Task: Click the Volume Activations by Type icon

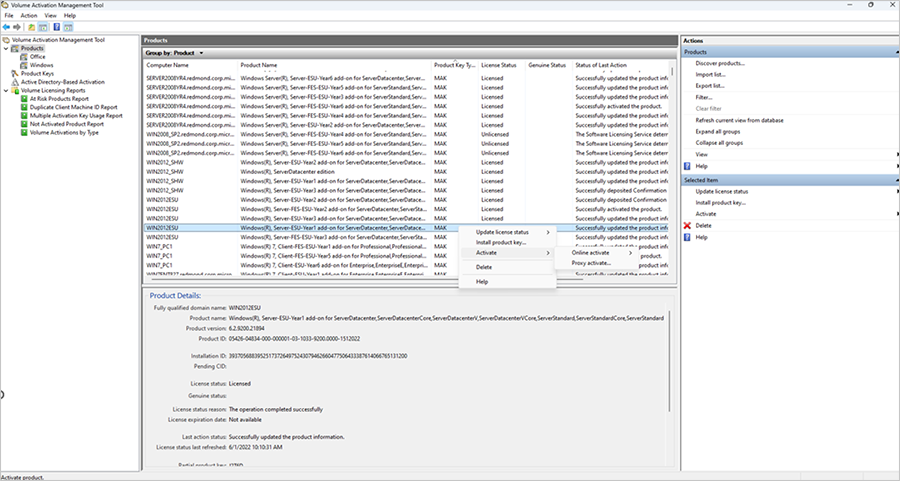Action: click(x=24, y=133)
